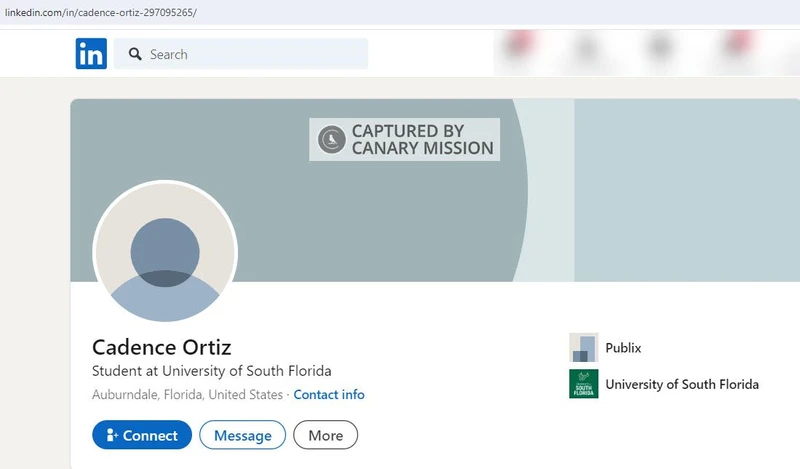This screenshot has width=800, height=469.
Task: Click the Cadence Ortiz profile name
Action: [162, 347]
